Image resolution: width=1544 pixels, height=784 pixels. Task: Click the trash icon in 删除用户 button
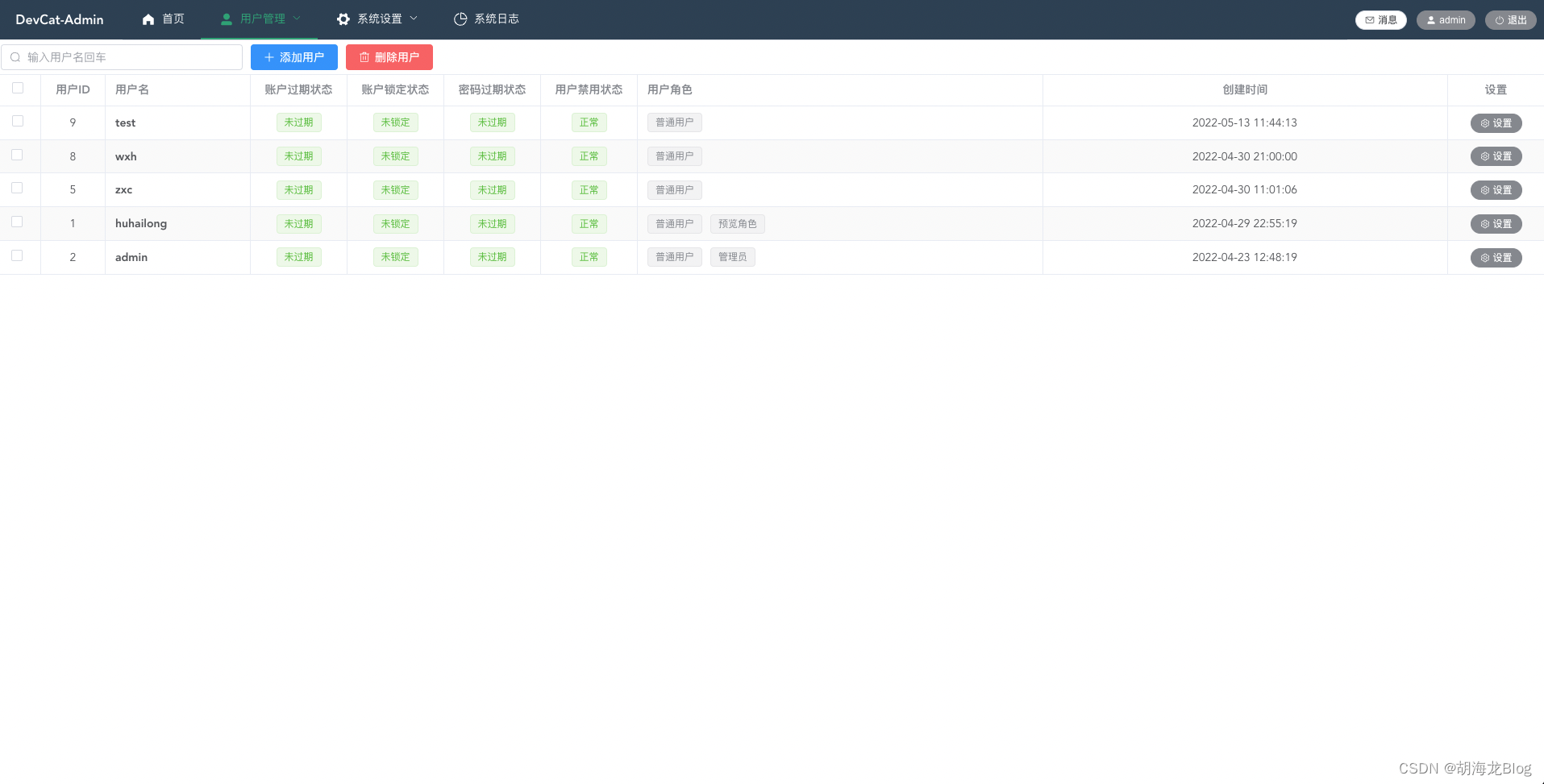click(364, 57)
